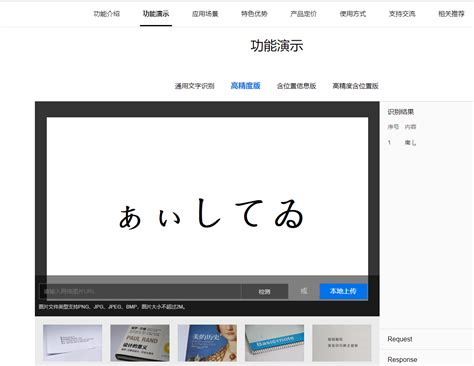The image size is (474, 366).
Task: Select the spiral notebook sample thumbnail
Action: pyautogui.click(x=274, y=343)
